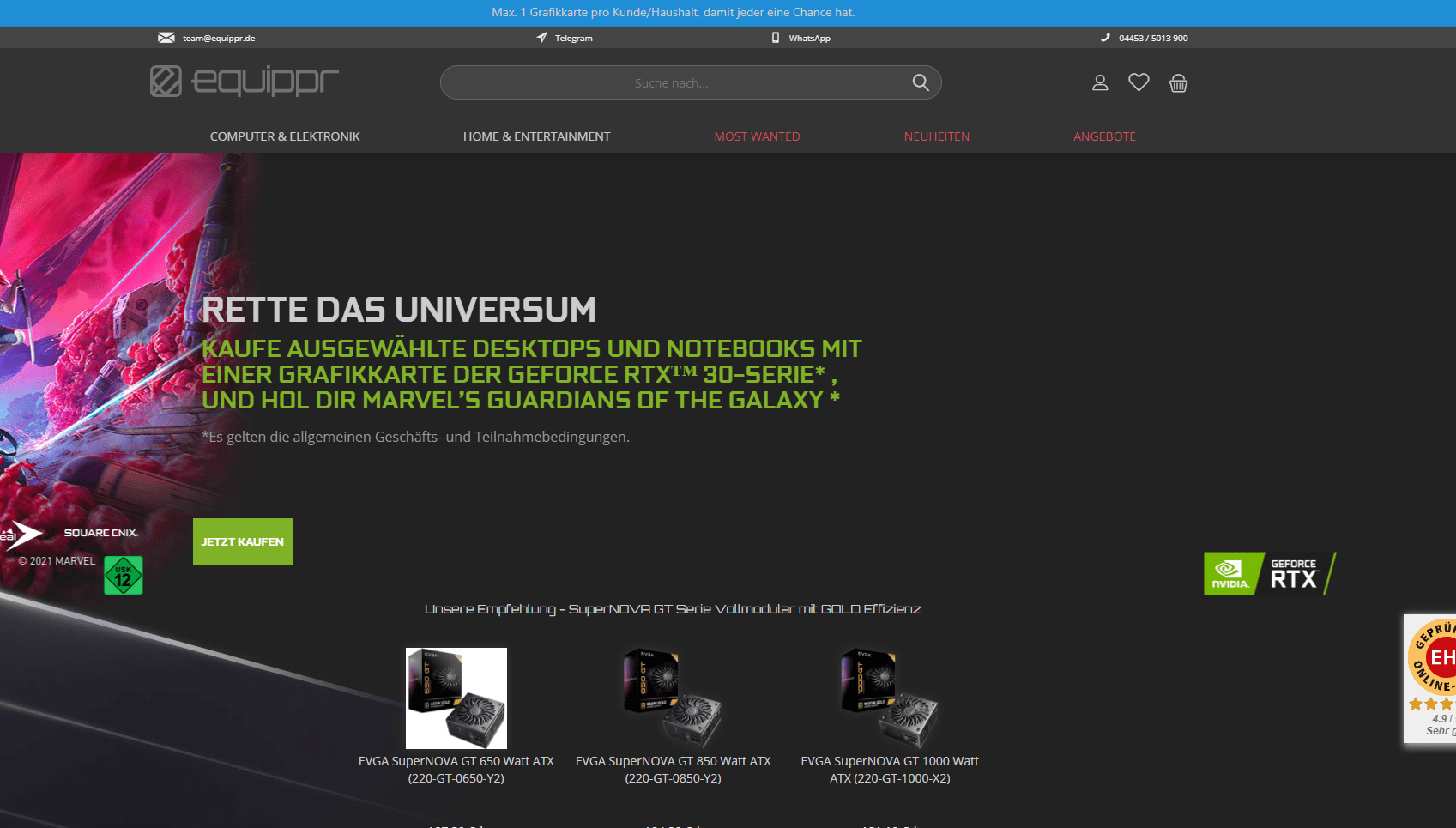Click the telephone handset icon
This screenshot has width=1456, height=828.
tap(1105, 38)
